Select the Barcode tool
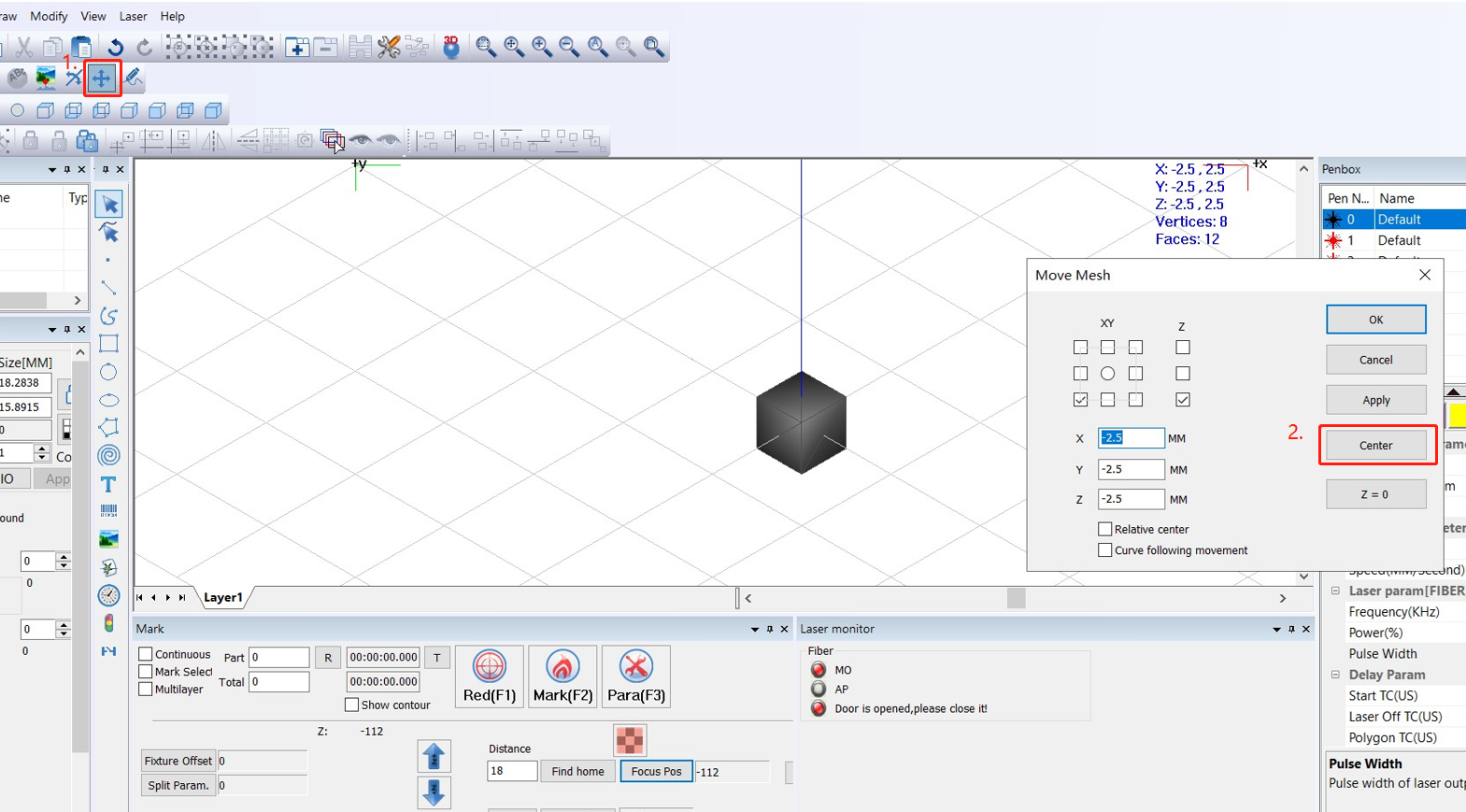Screen dimensions: 1466x812 point(109,511)
